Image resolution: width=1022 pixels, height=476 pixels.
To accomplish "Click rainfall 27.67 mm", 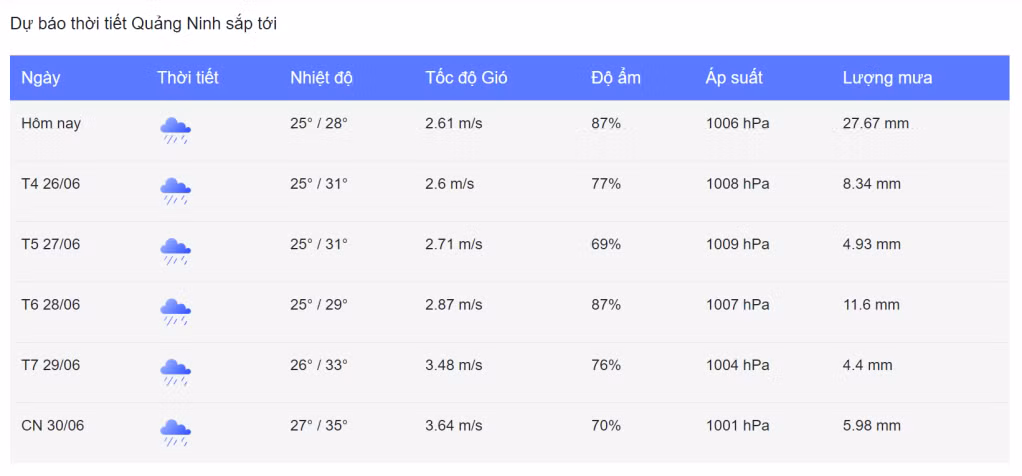I will click(x=876, y=123).
